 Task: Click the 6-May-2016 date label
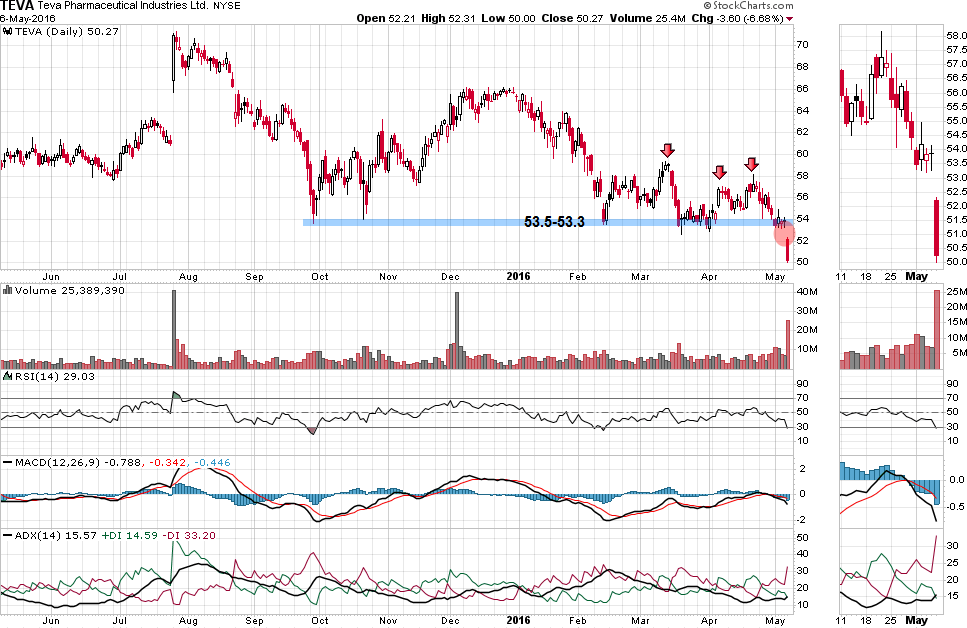[x=28, y=19]
